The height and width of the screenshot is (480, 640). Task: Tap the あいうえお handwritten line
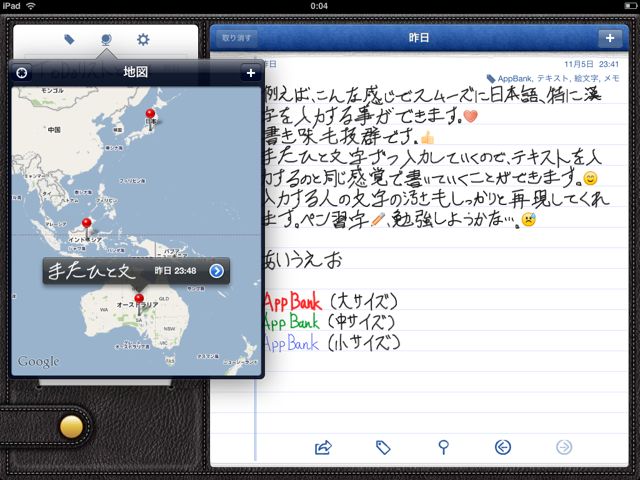[303, 260]
